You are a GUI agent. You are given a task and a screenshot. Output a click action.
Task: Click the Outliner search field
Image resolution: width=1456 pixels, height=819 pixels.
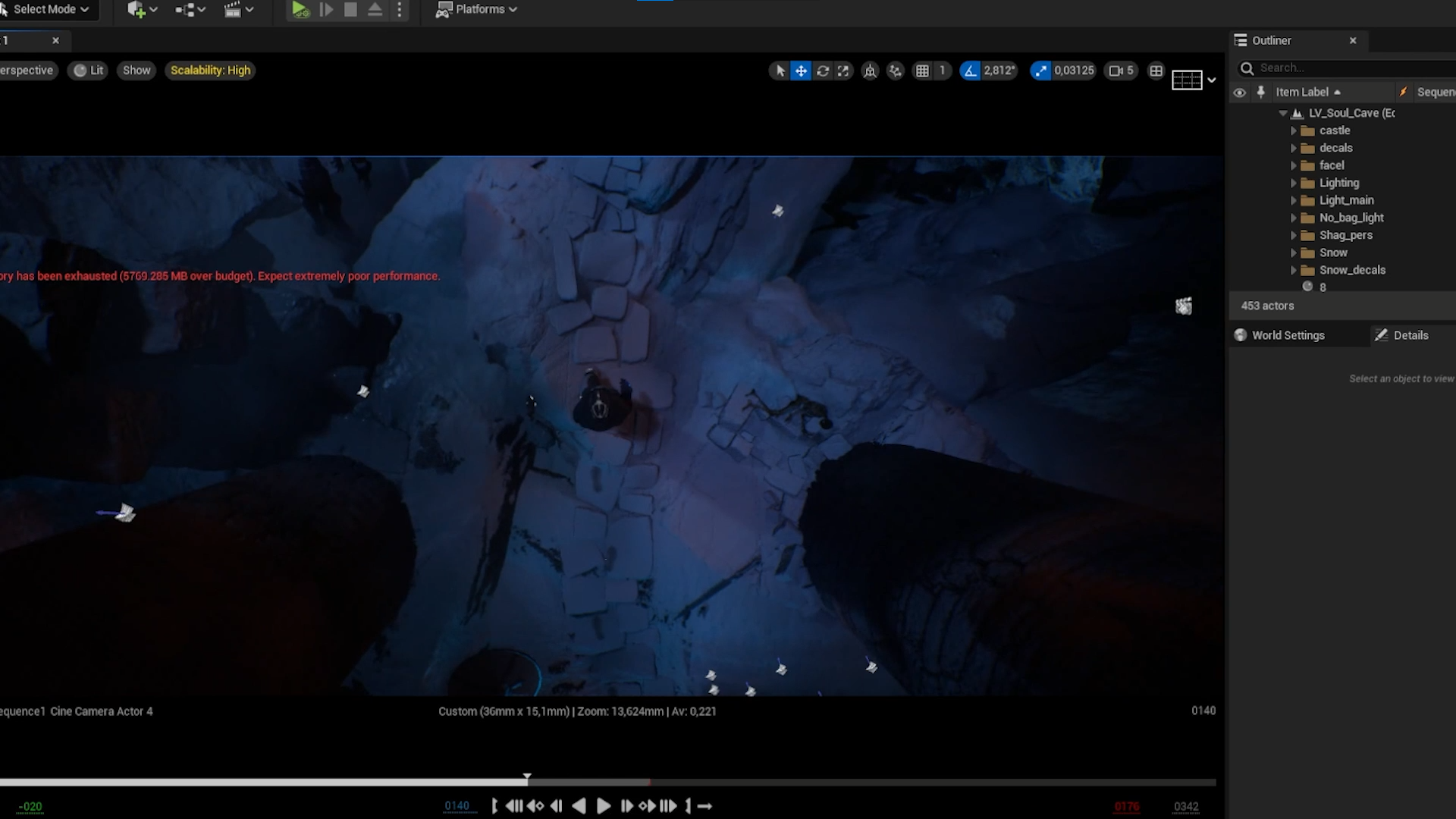(1350, 68)
